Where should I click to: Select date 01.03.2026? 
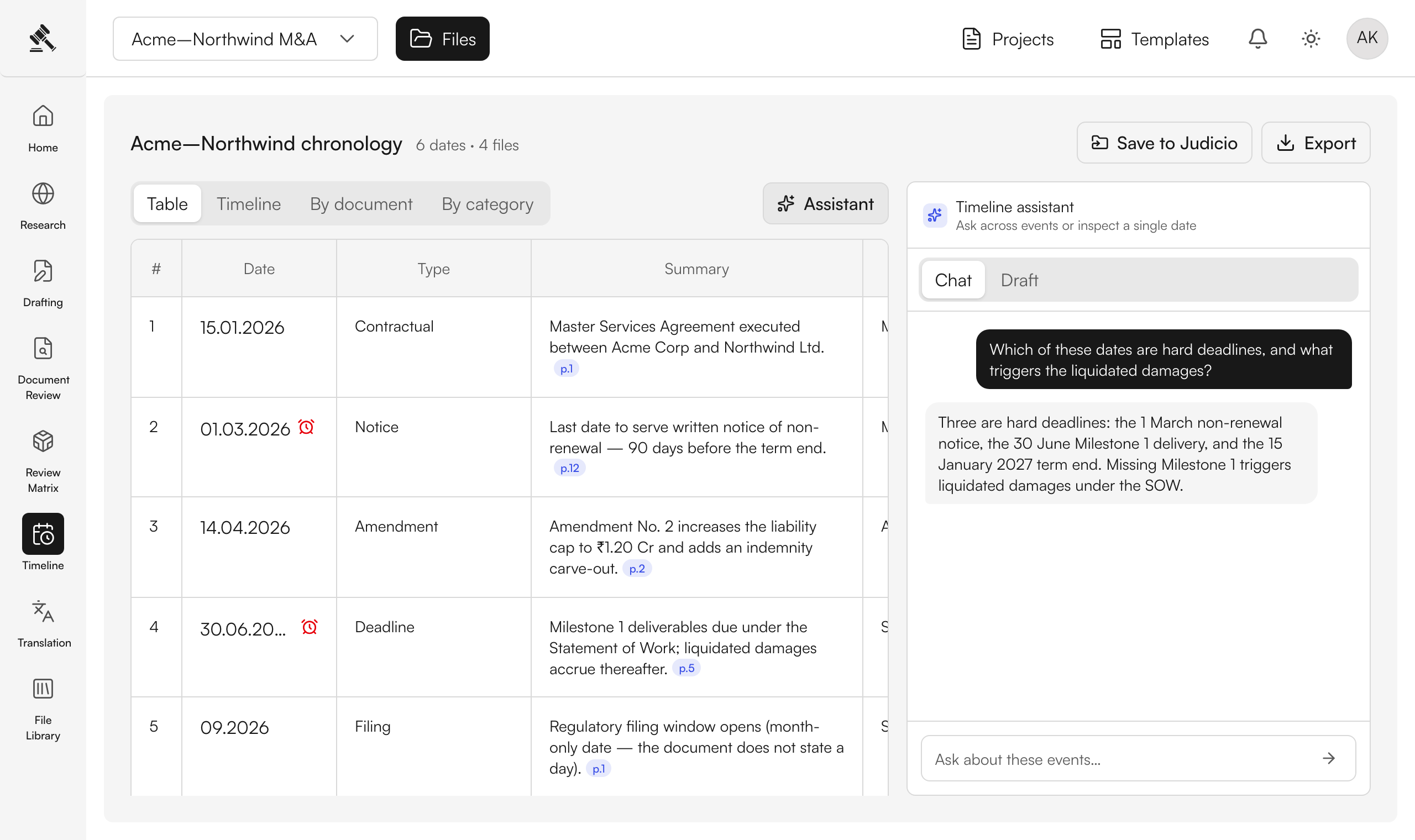(x=245, y=429)
